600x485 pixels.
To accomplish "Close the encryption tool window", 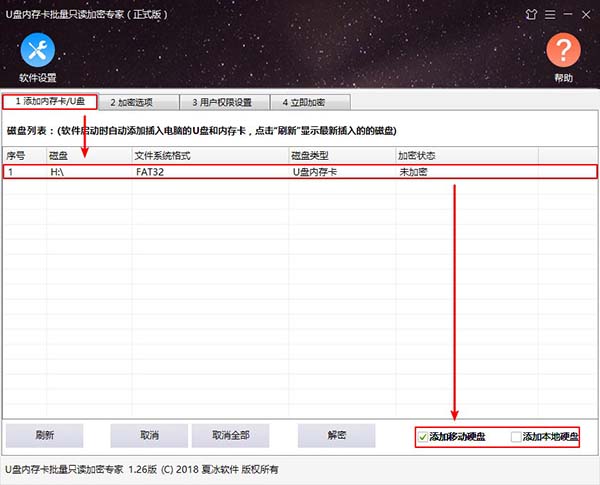I will click(585, 13).
